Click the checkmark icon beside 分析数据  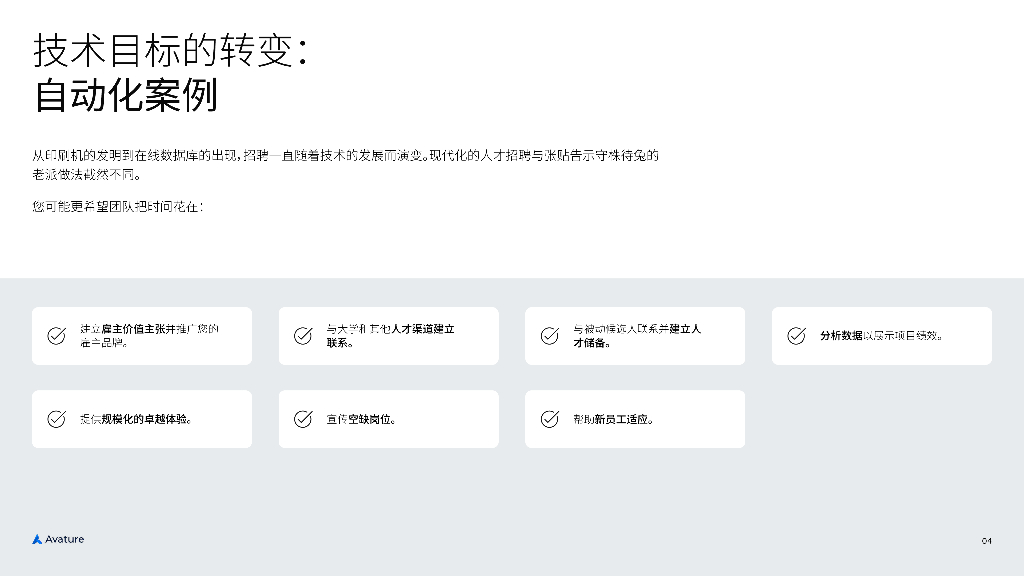click(796, 336)
